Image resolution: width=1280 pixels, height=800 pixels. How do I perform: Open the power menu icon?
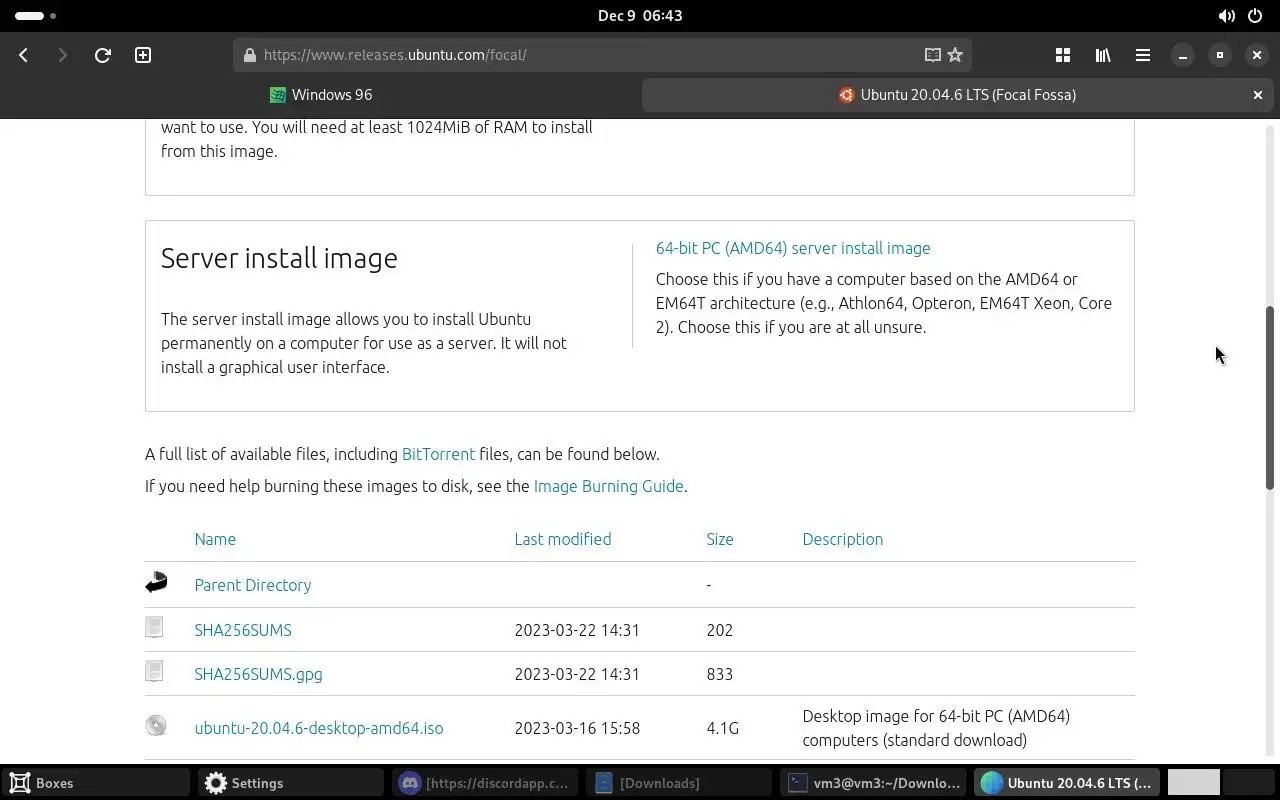coord(1255,16)
